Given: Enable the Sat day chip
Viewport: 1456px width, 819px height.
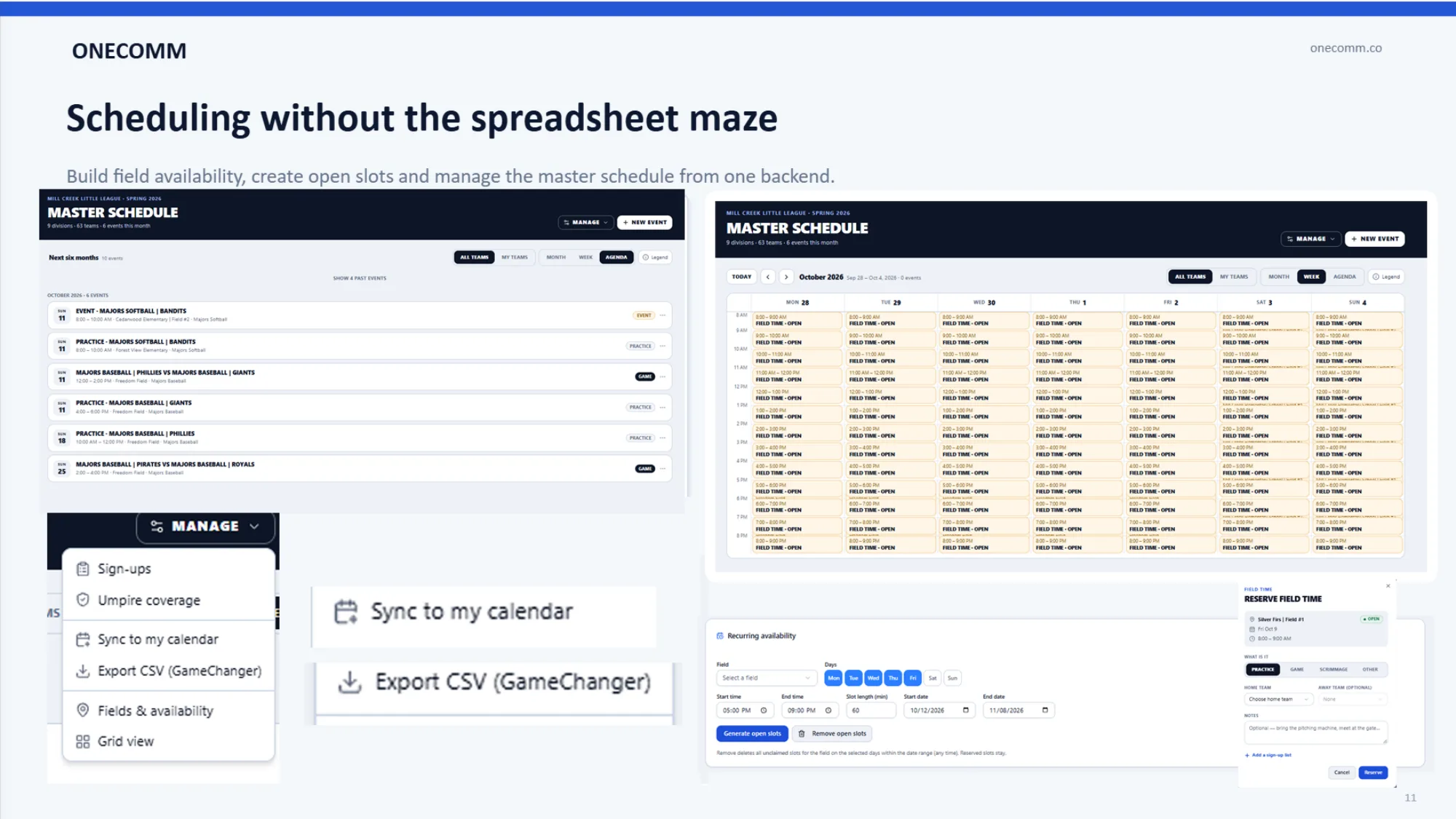Looking at the screenshot, I should coord(933,678).
